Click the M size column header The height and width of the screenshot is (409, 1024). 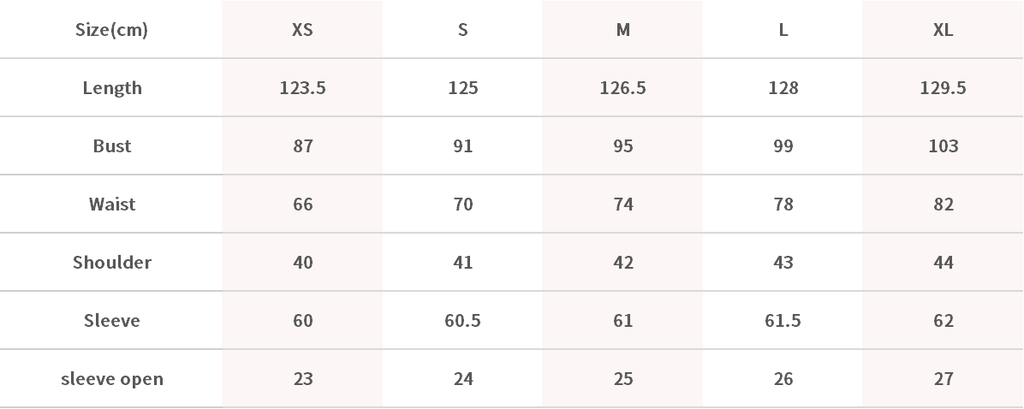tap(623, 30)
